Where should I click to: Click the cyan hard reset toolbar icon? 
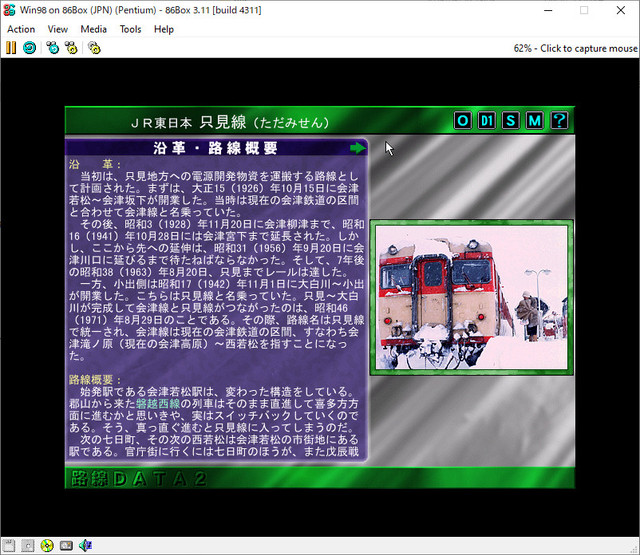(29, 48)
